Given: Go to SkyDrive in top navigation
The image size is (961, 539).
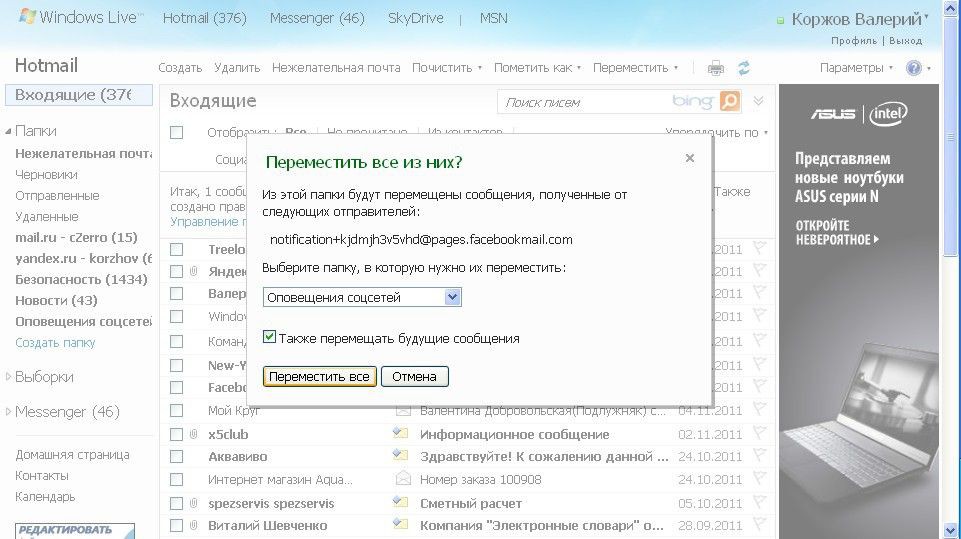Looking at the screenshot, I should click(415, 18).
